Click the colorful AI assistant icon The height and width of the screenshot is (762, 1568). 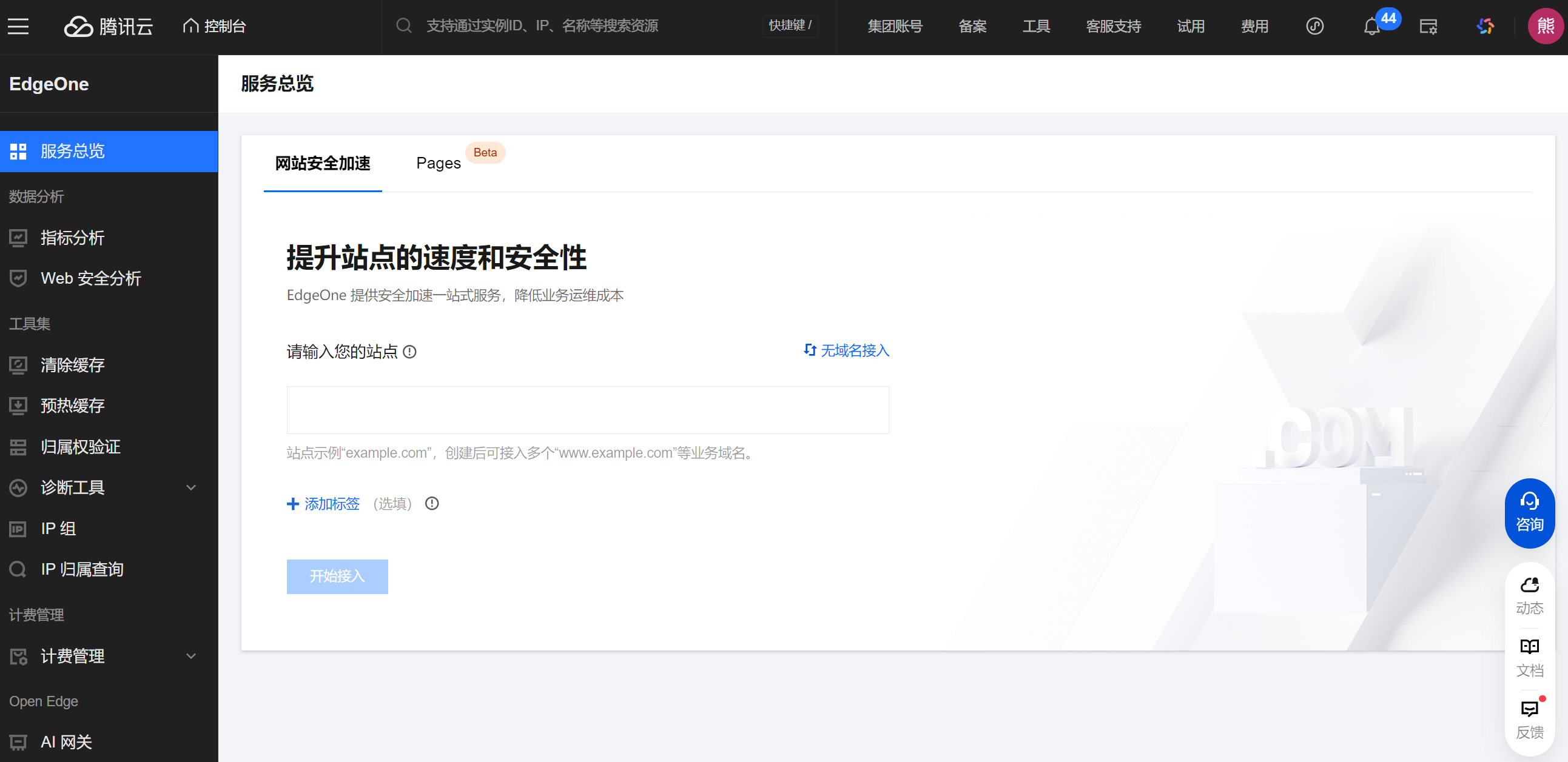[x=1486, y=26]
